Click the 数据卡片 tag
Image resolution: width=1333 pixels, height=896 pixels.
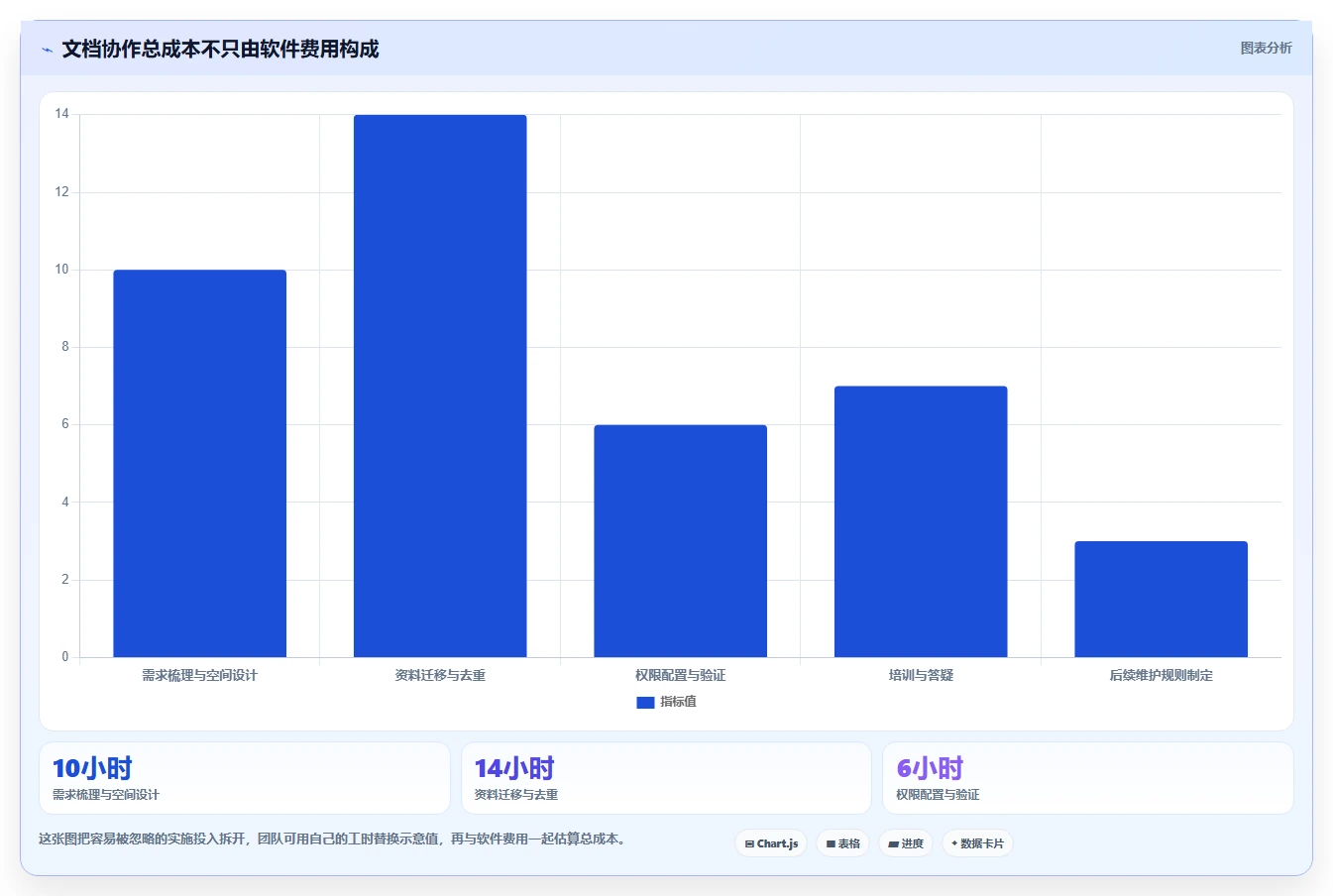(x=977, y=843)
